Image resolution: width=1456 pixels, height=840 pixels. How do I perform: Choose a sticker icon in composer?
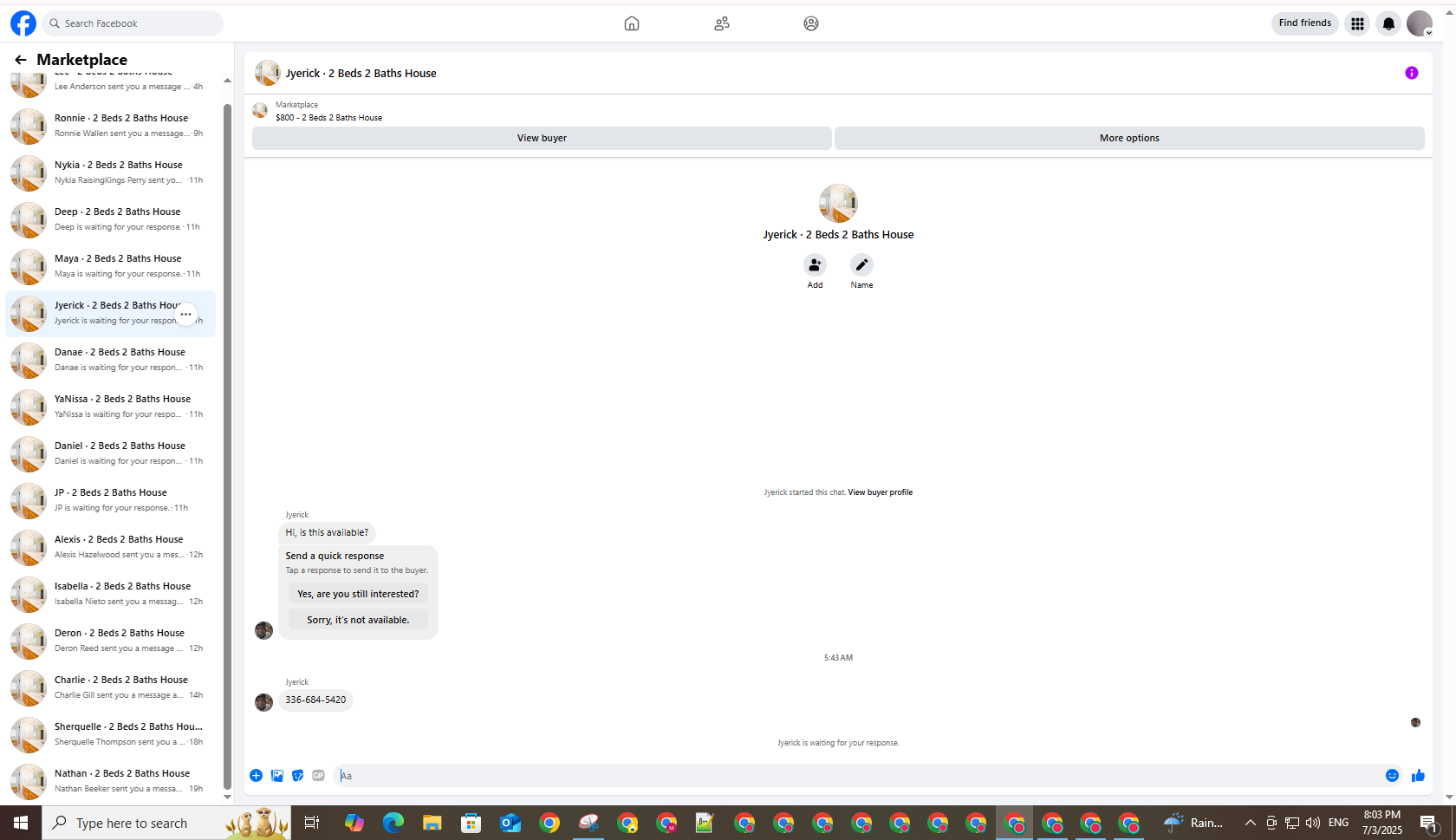298,776
